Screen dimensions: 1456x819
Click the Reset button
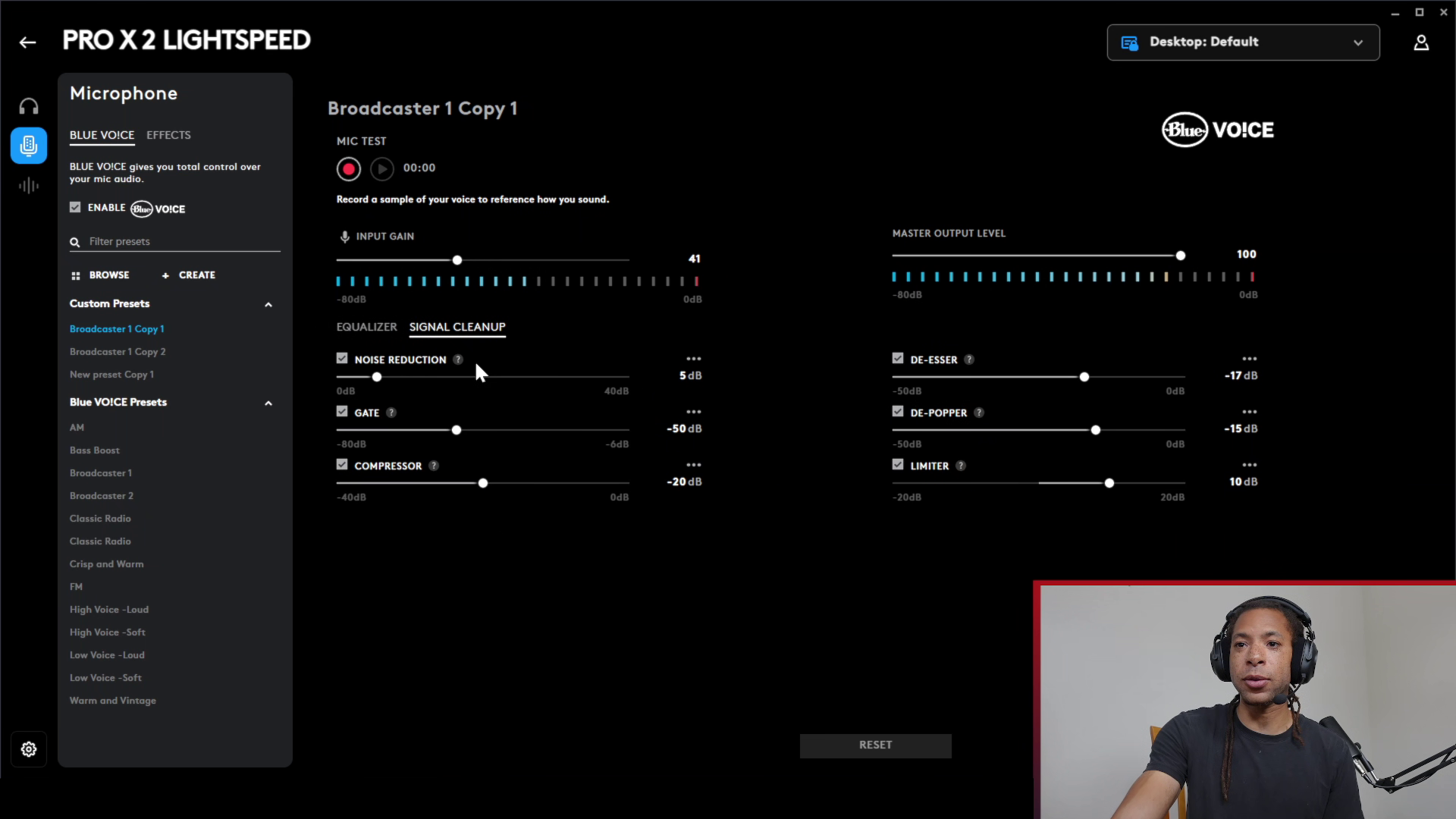pos(875,745)
